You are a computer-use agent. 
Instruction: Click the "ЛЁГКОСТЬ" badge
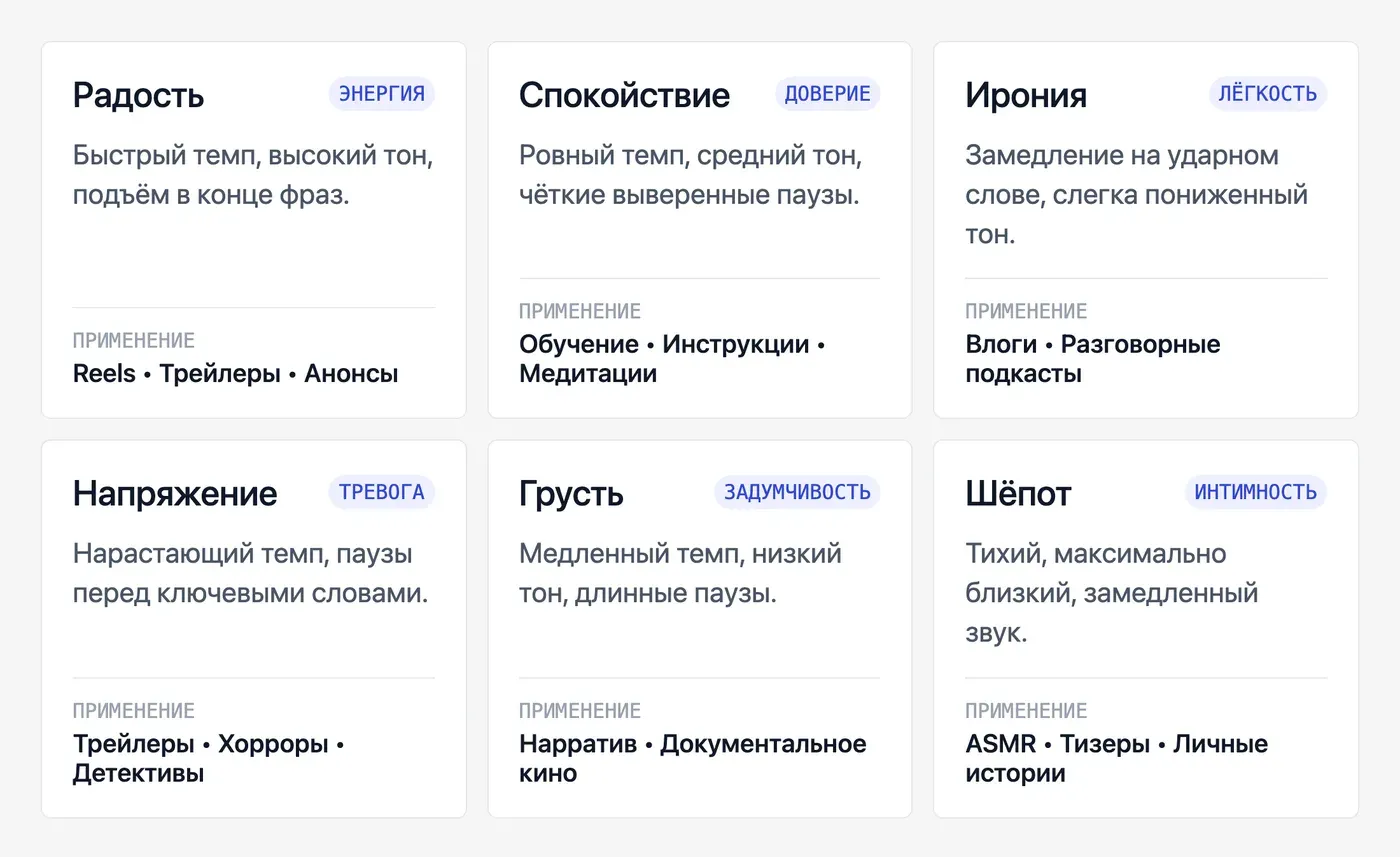pyautogui.click(x=1268, y=94)
